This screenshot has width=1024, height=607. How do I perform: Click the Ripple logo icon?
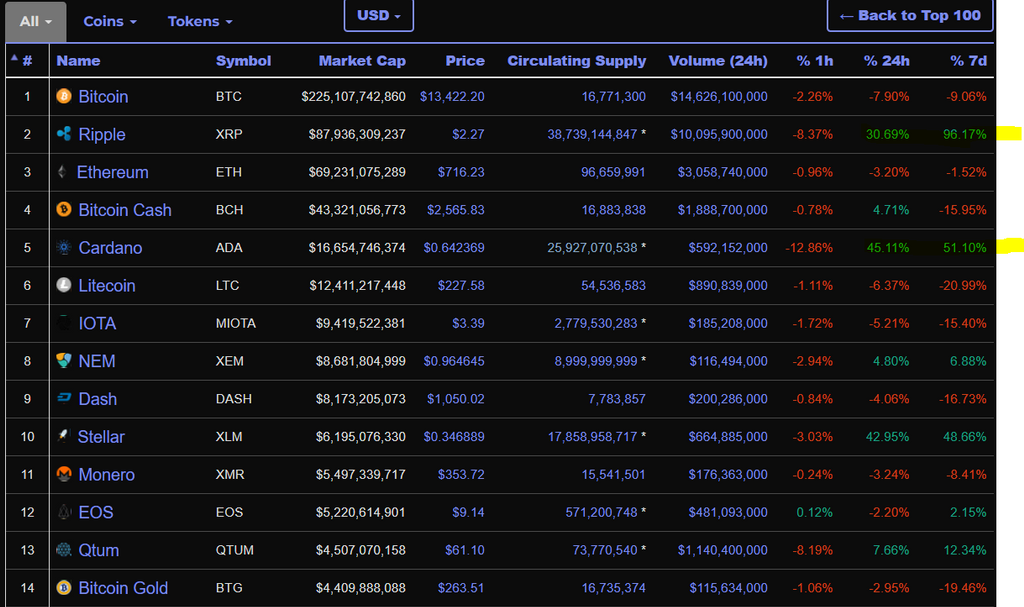(63, 134)
